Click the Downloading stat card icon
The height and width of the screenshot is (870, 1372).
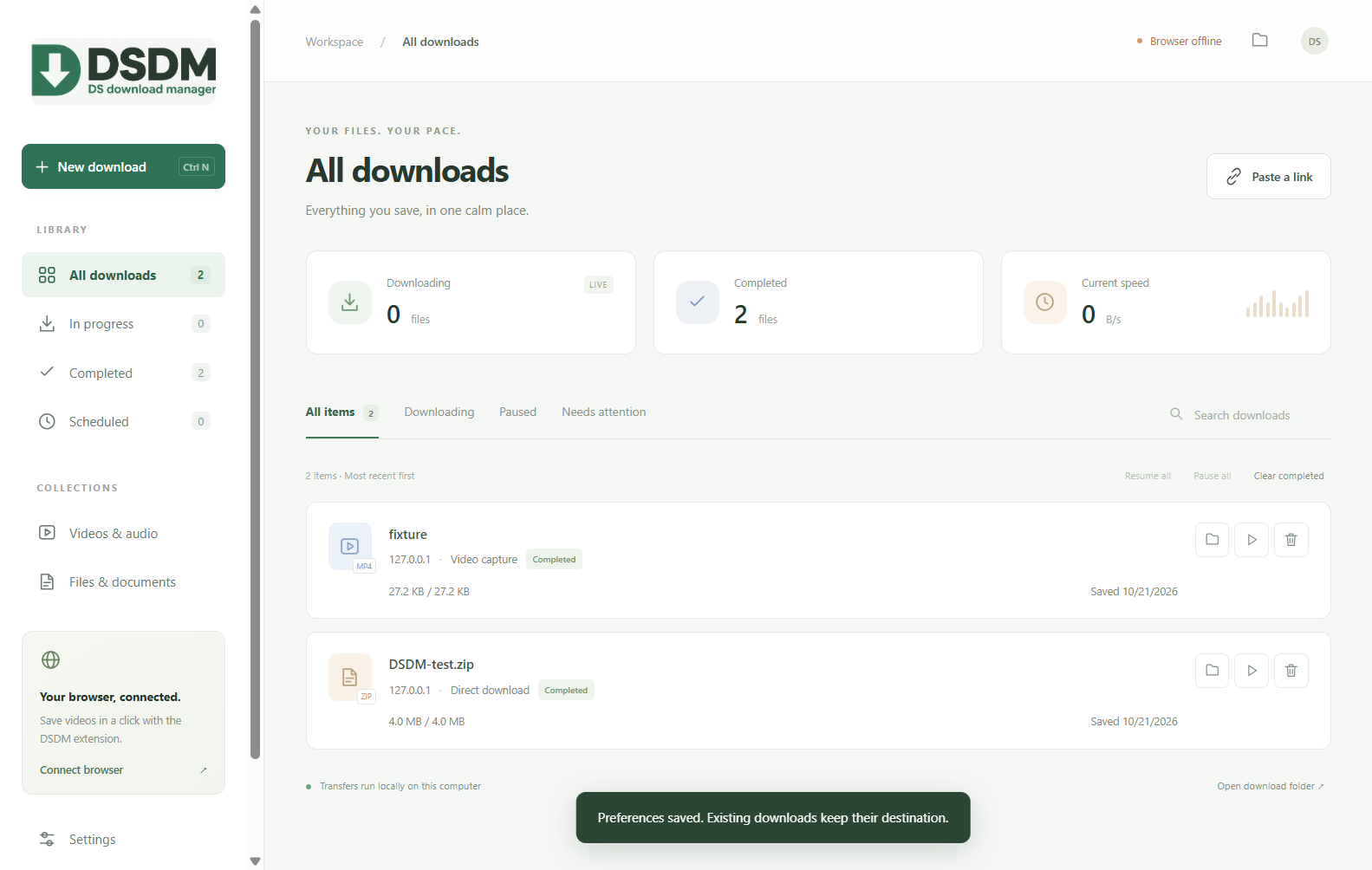tap(350, 302)
